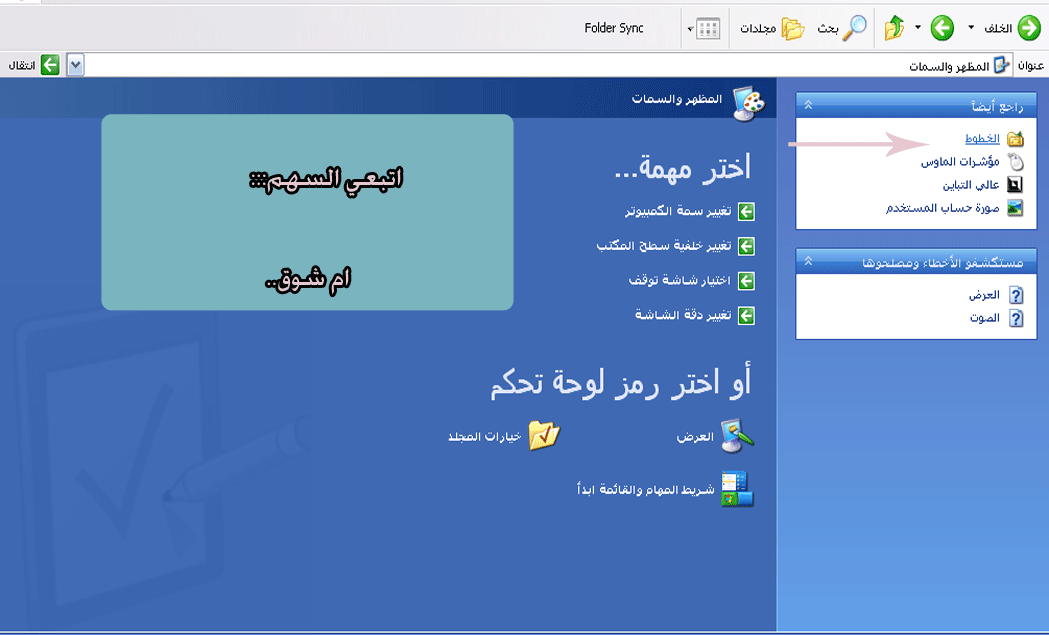Go up one level with the folder icon

(894, 29)
